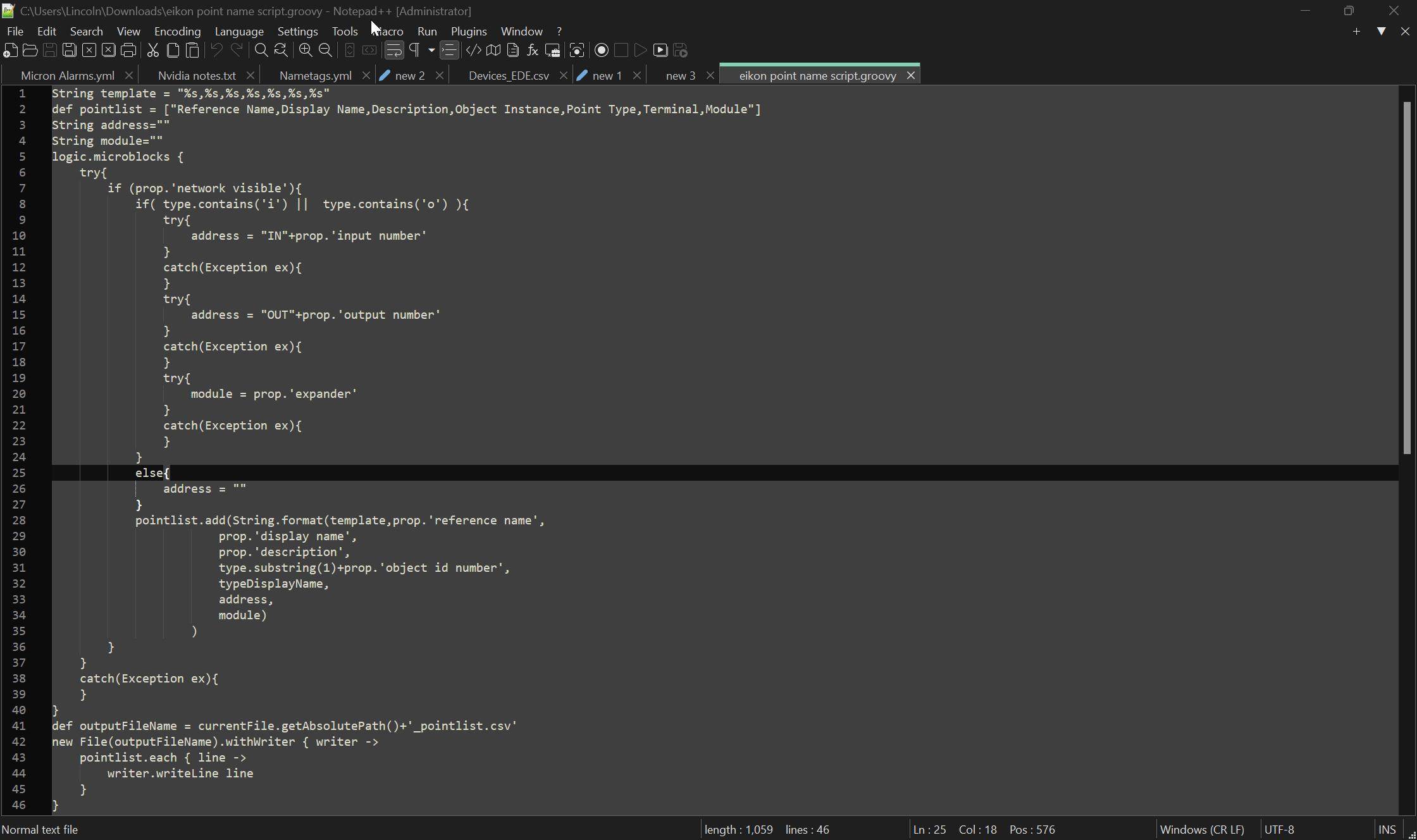Paste from clipboard toolbar icon

coord(192,51)
